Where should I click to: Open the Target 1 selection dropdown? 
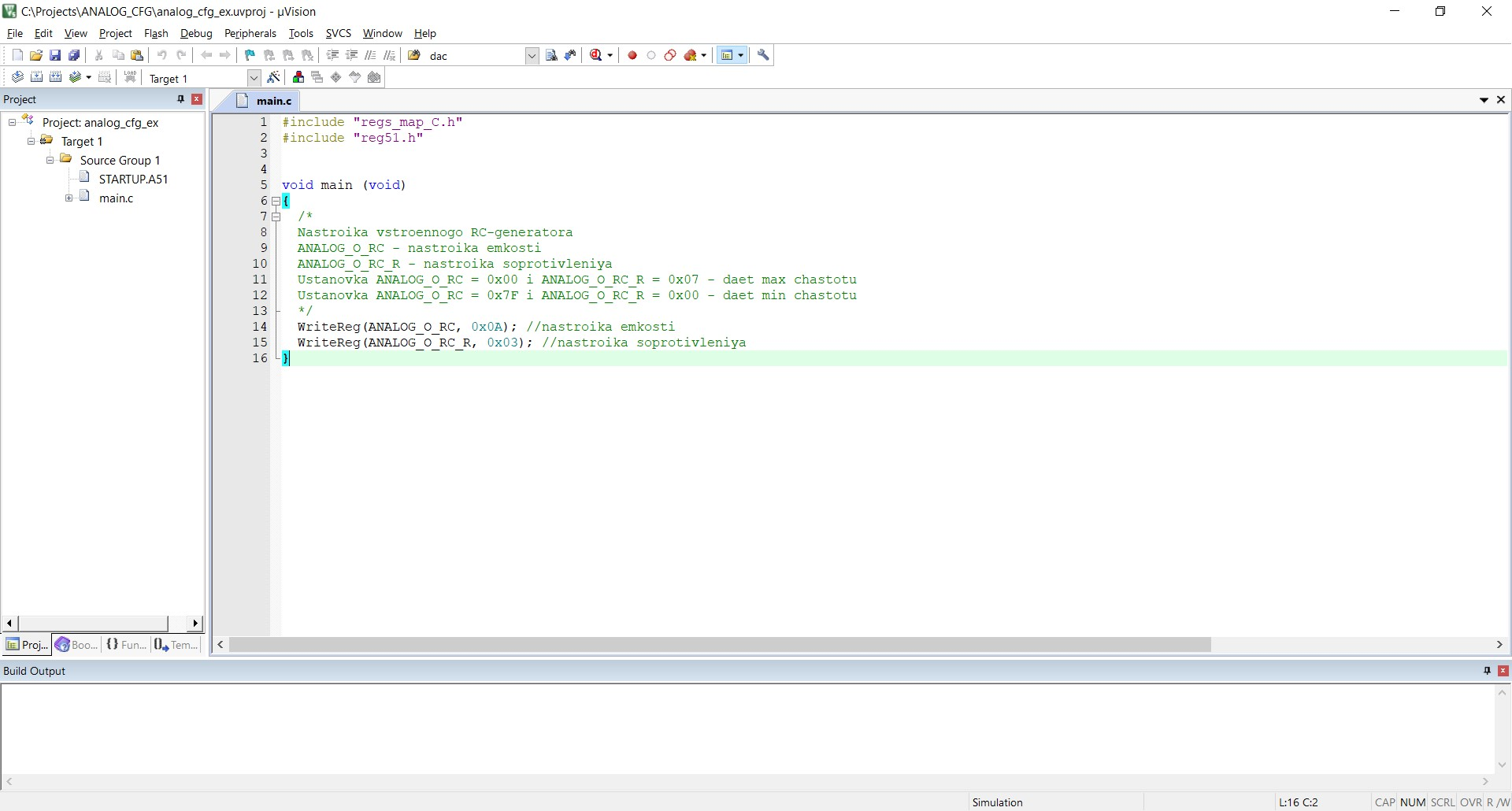254,78
